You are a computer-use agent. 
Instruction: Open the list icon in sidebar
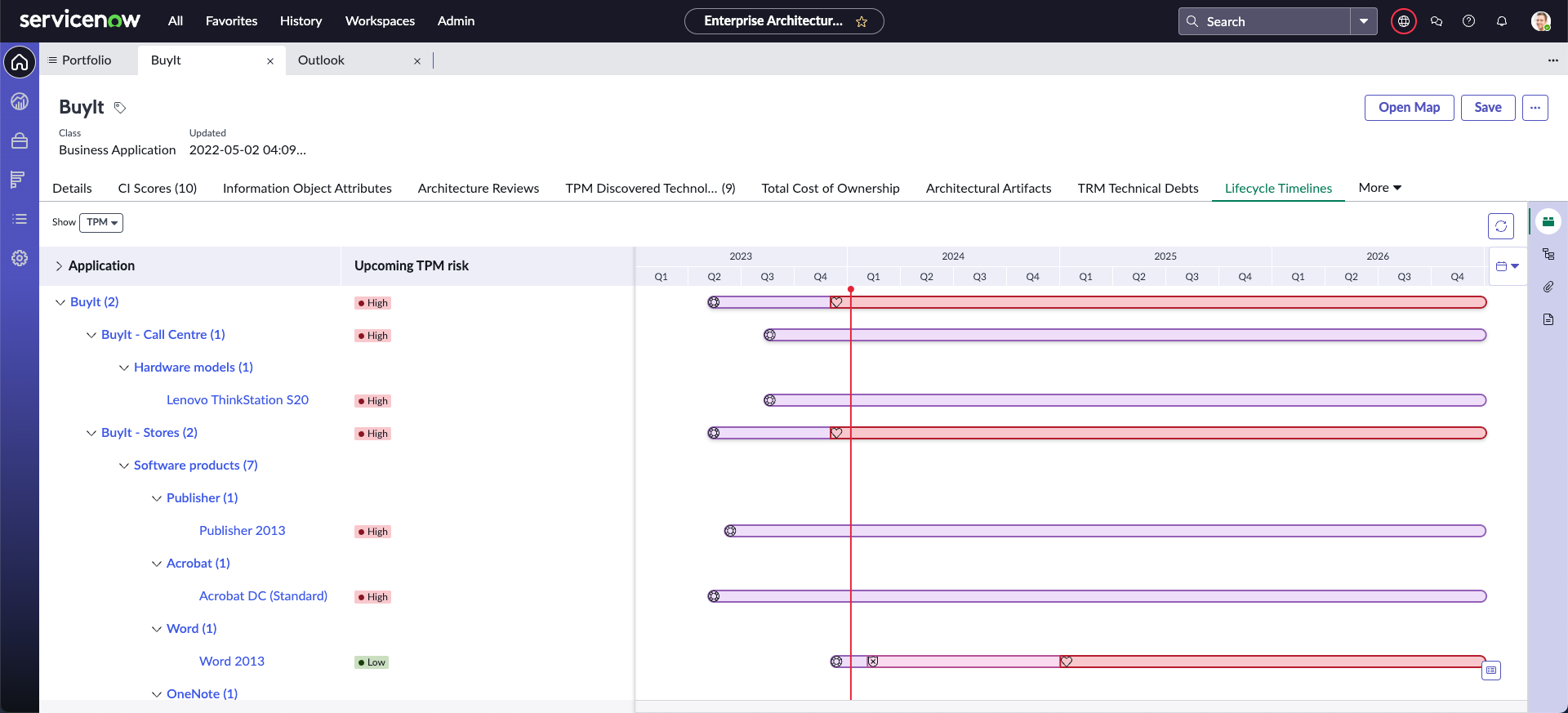click(20, 219)
